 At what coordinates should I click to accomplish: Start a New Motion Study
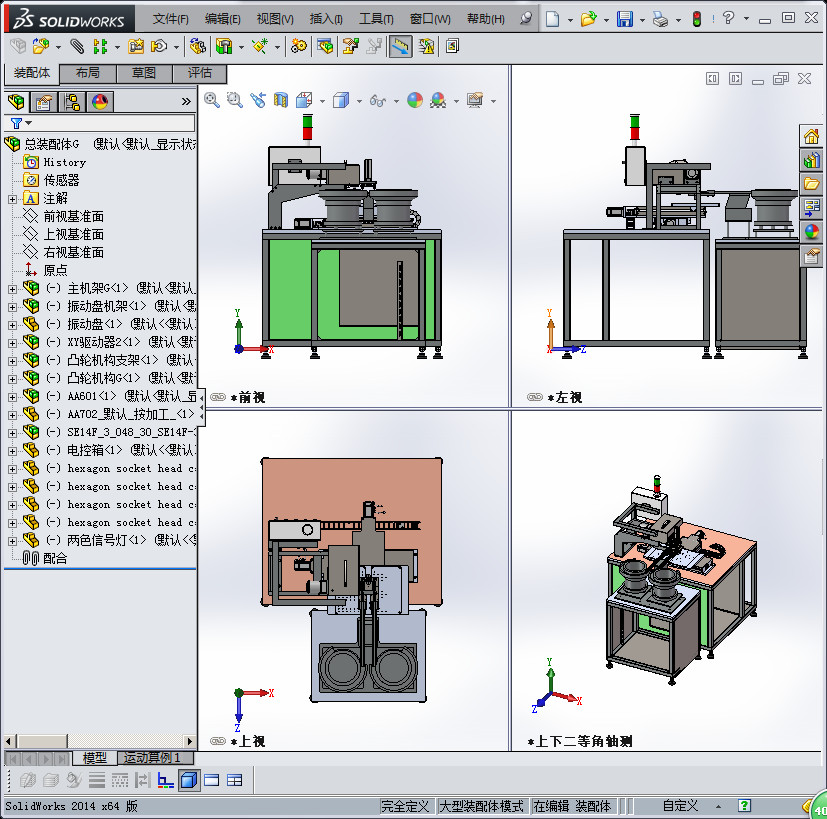coord(299,46)
